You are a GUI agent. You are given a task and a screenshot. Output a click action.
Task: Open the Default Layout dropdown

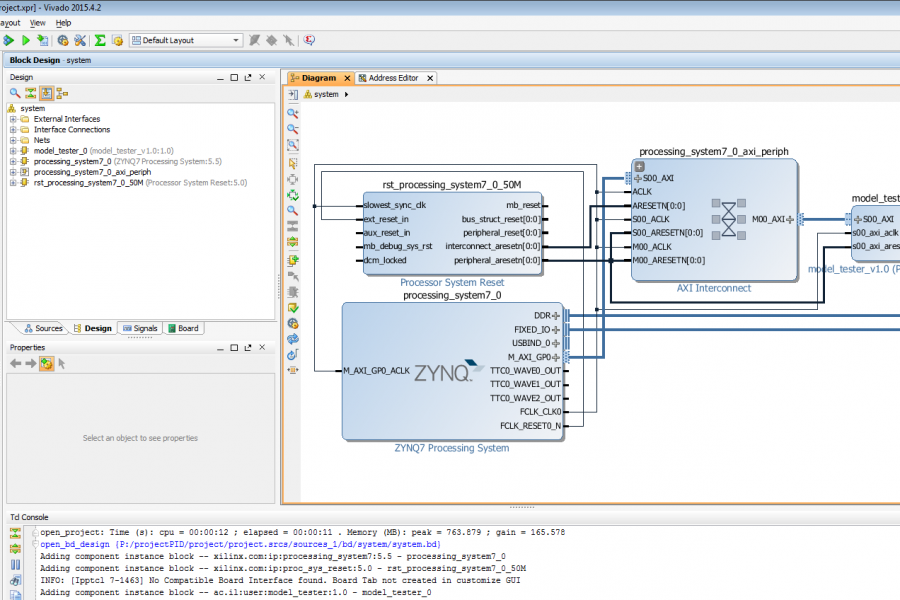(185, 40)
